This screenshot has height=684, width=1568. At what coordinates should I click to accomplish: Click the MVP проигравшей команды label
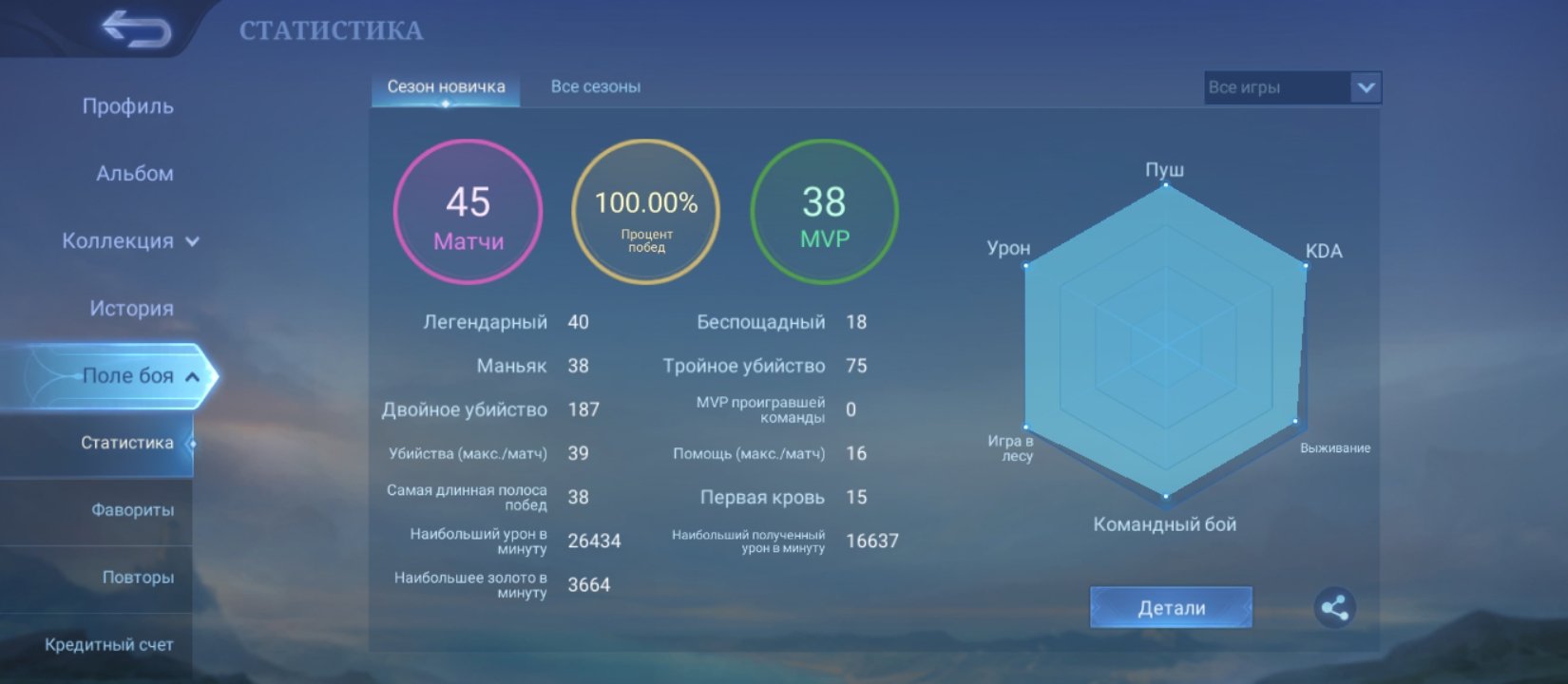pos(760,410)
